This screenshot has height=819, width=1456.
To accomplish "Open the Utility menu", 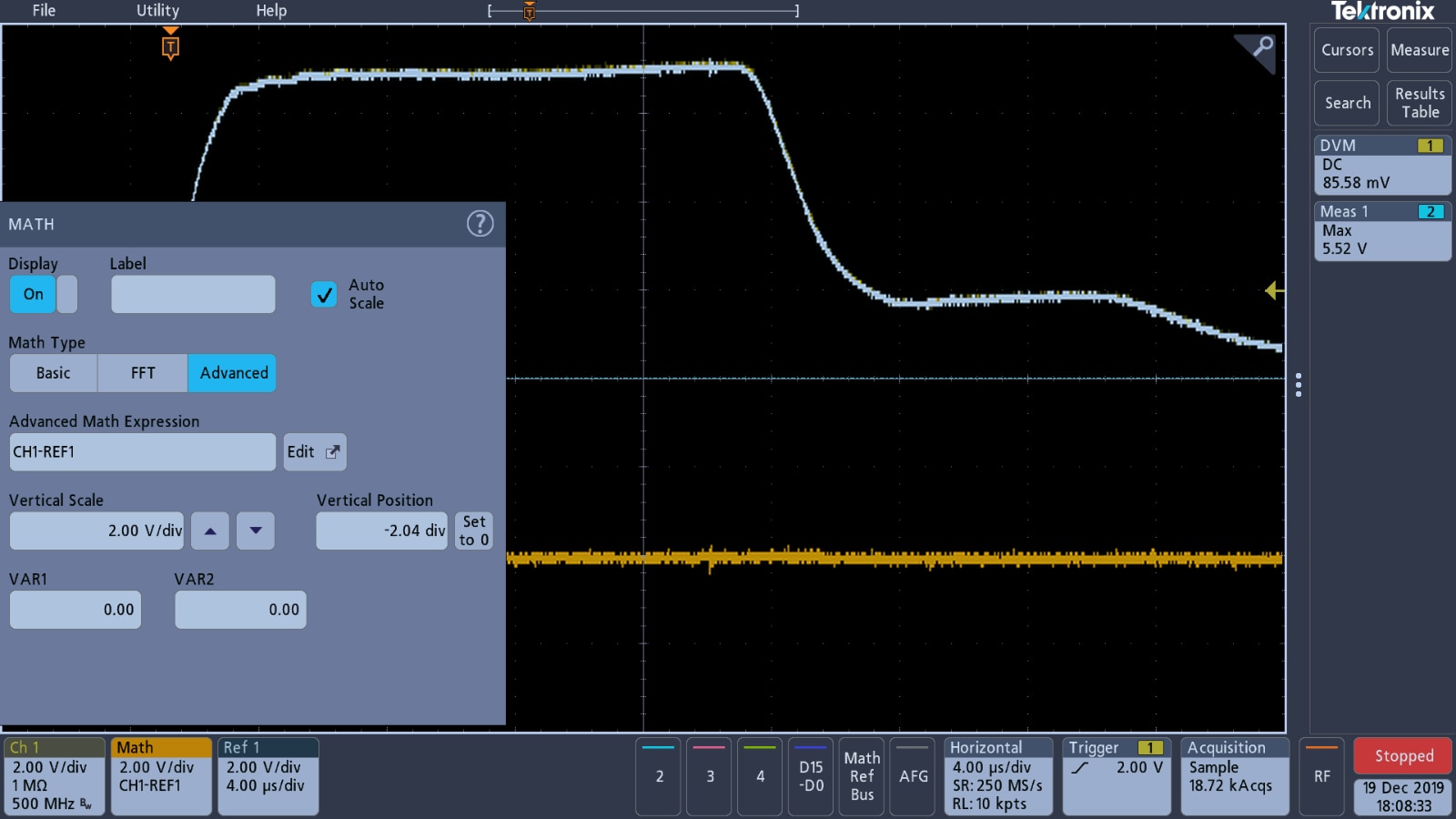I will tap(157, 11).
